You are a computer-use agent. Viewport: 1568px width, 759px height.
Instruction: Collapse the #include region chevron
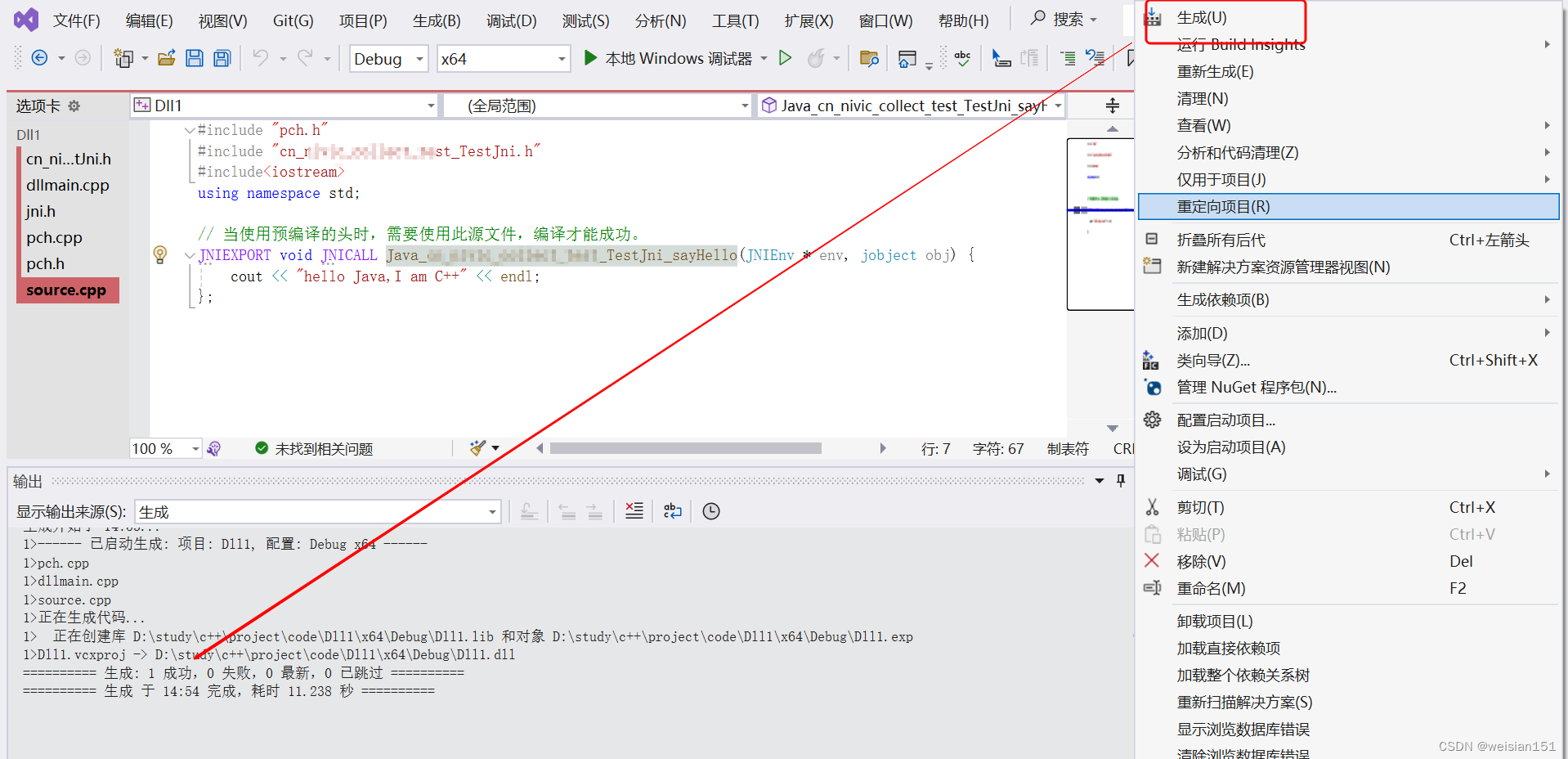tap(190, 130)
